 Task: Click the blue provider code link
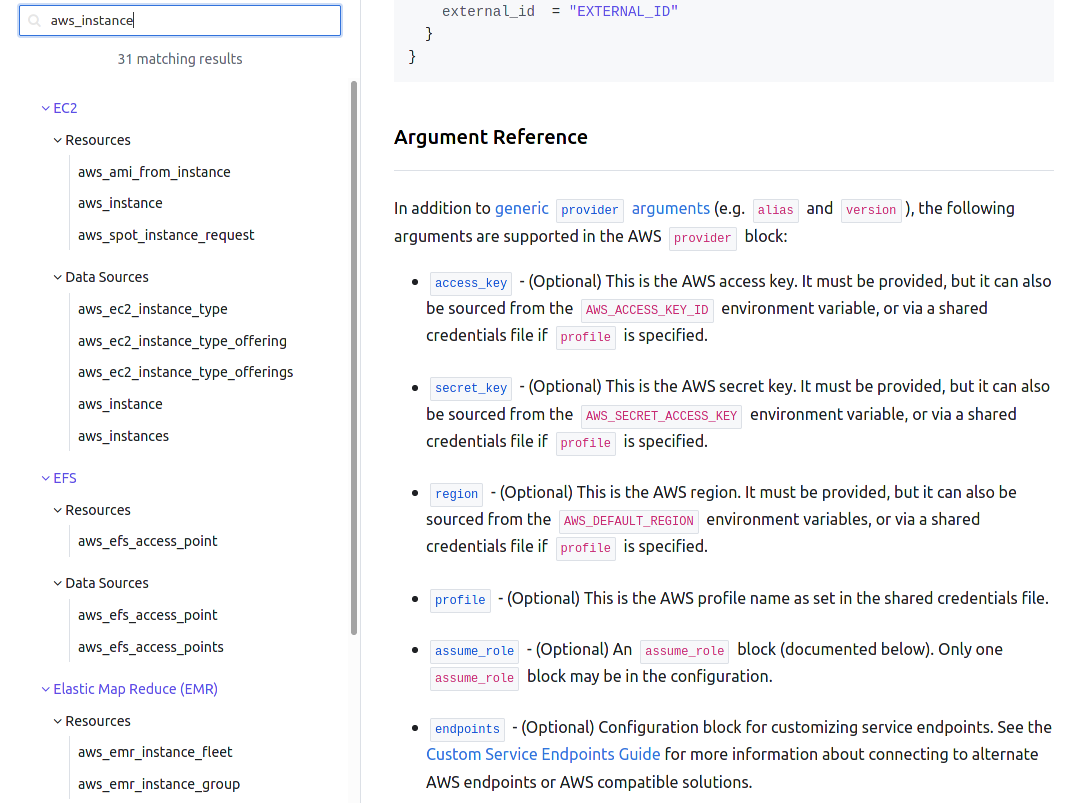[x=590, y=210]
